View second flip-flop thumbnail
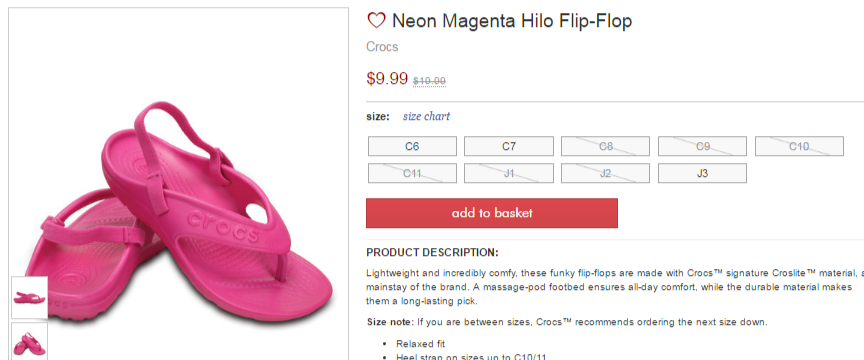This screenshot has height=360, width=864. [x=29, y=341]
